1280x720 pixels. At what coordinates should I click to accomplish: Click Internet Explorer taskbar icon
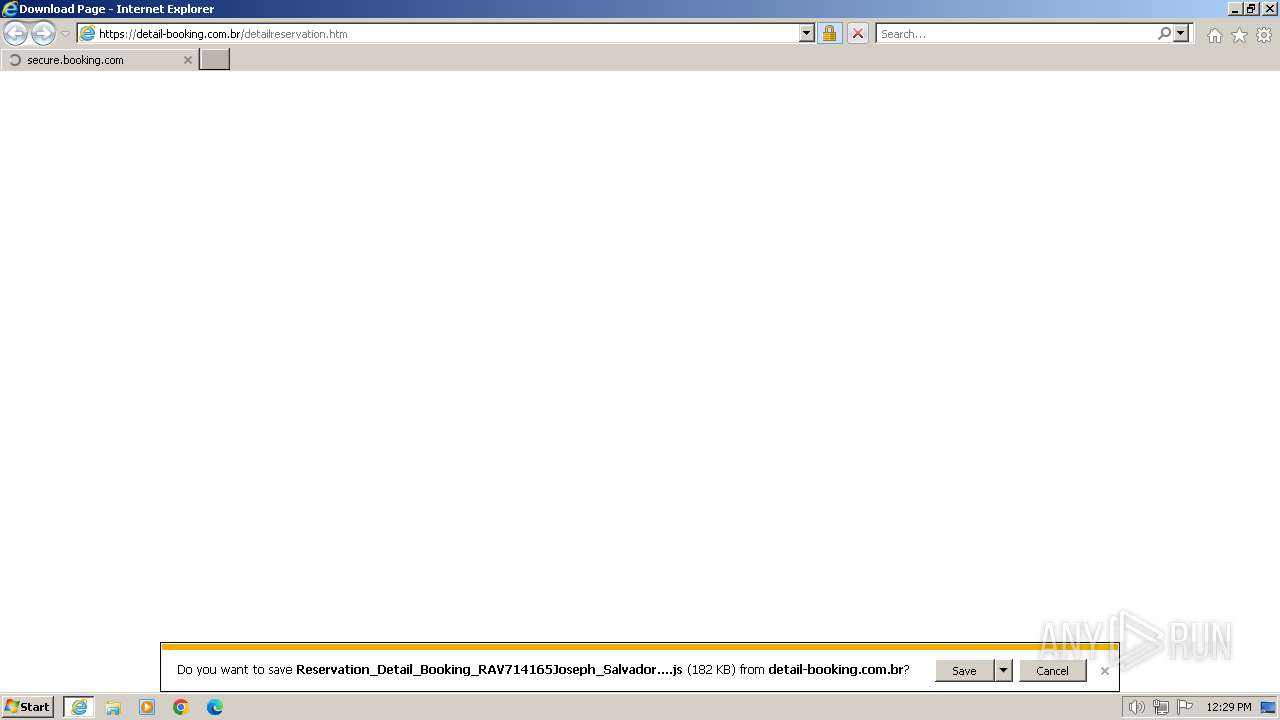click(x=79, y=707)
